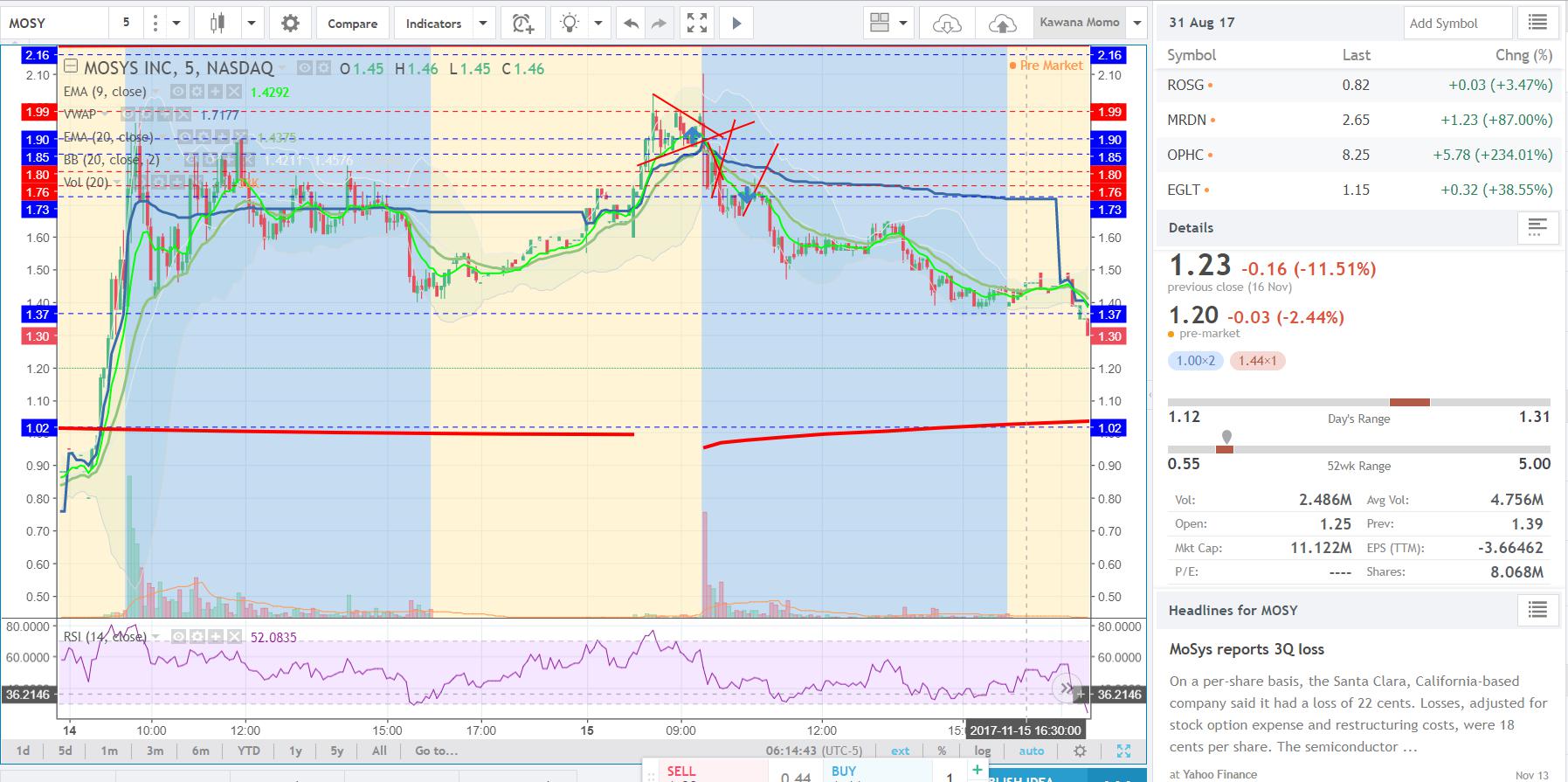Screen dimensions: 1568x782
Task: Expand the Kawana Momo layout dropdown arrow
Action: click(1136, 24)
